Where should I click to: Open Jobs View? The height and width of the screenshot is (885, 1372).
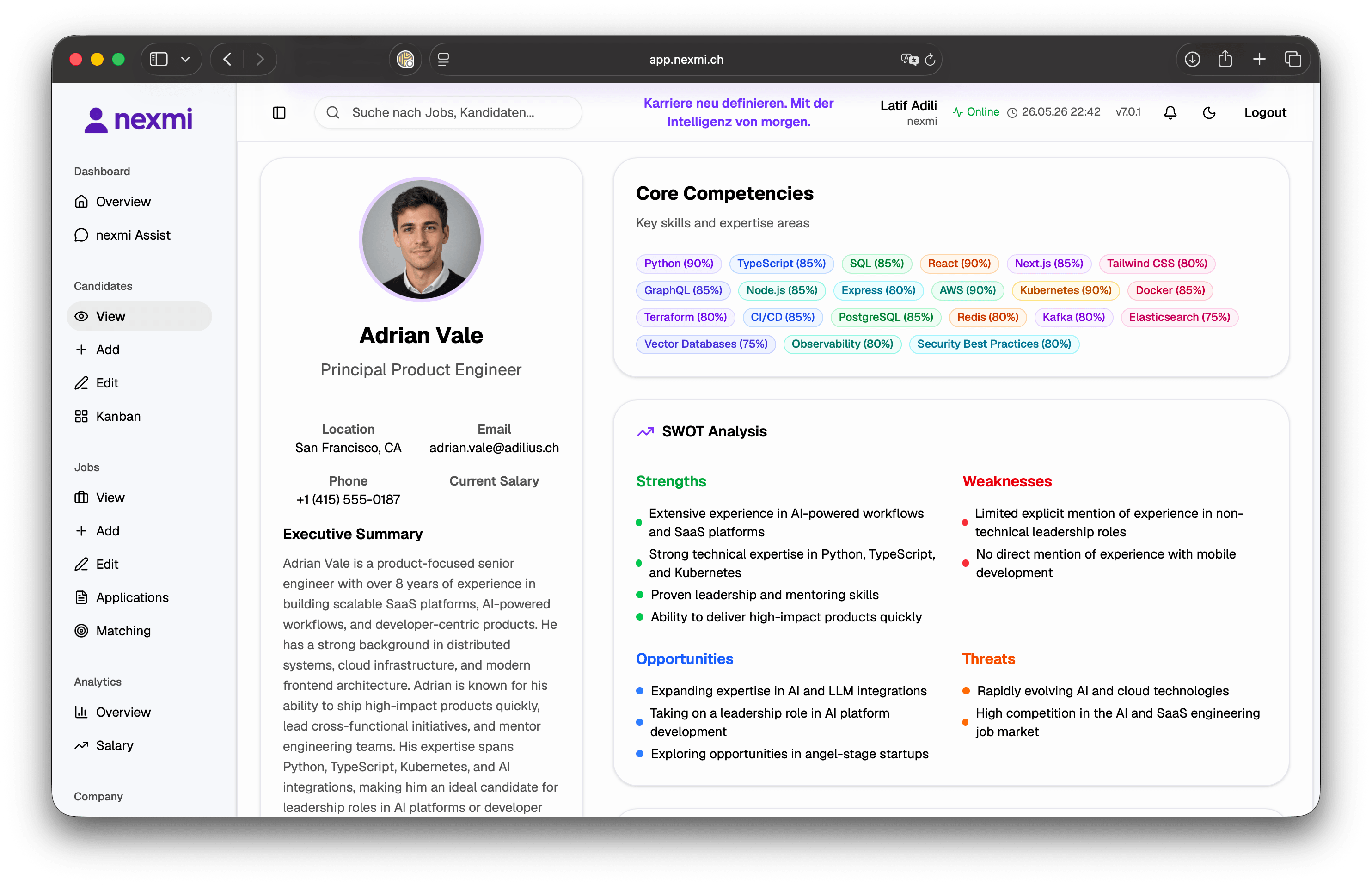[139, 497]
